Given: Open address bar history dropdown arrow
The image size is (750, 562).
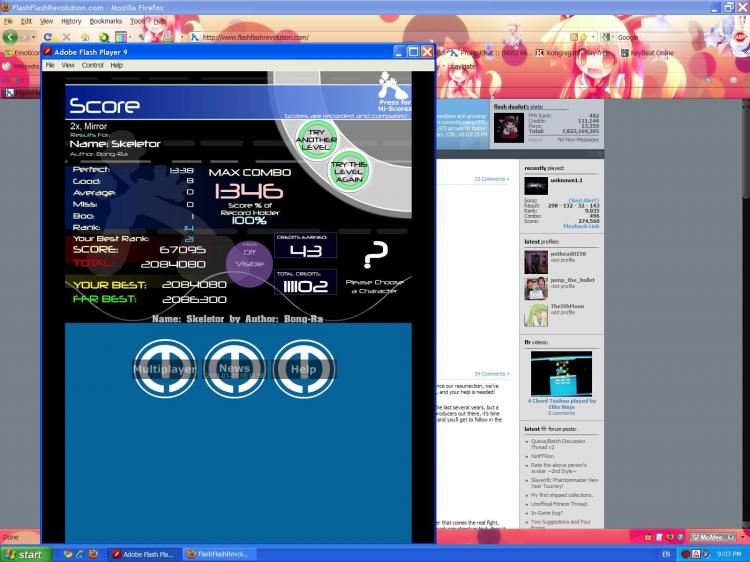Looking at the screenshot, I should (594, 37).
